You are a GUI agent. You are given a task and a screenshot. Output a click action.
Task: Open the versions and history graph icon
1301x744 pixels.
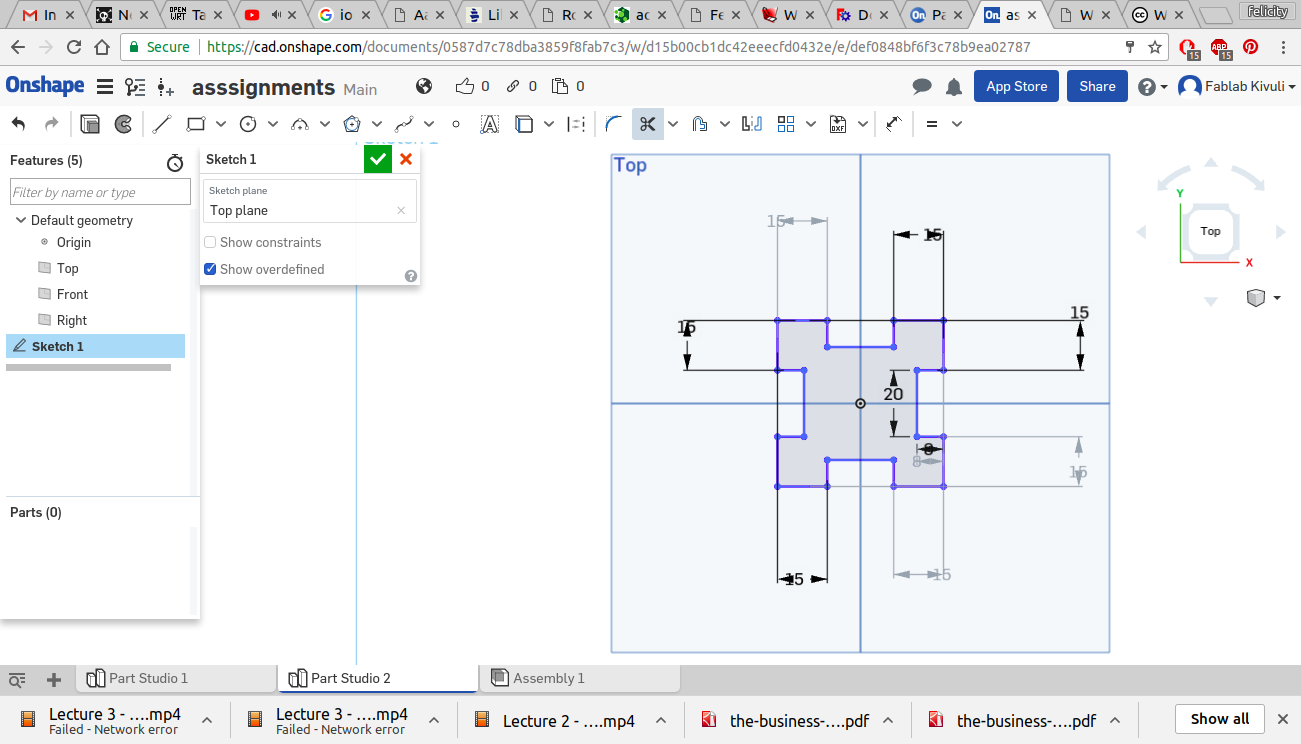pos(135,87)
